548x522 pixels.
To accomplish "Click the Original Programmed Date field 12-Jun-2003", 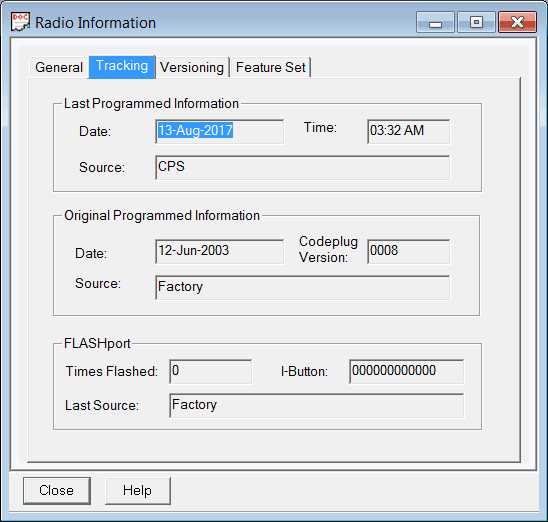I will [x=219, y=252].
